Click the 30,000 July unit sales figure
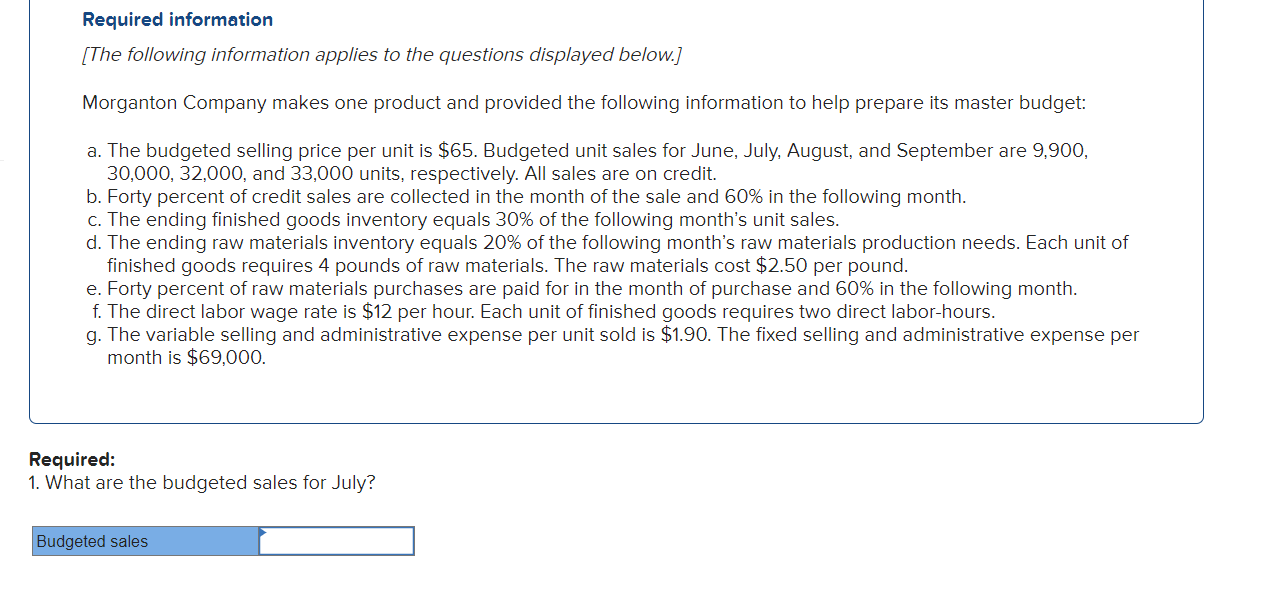This screenshot has height=593, width=1279. pos(143,173)
